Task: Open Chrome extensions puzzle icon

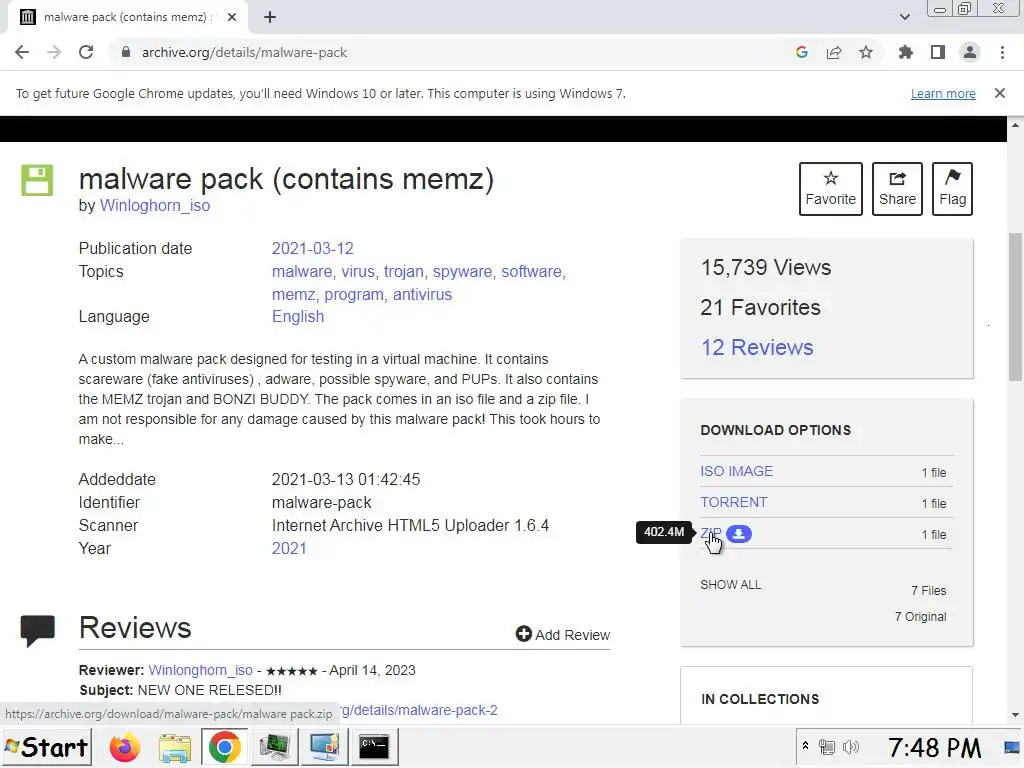Action: point(905,52)
